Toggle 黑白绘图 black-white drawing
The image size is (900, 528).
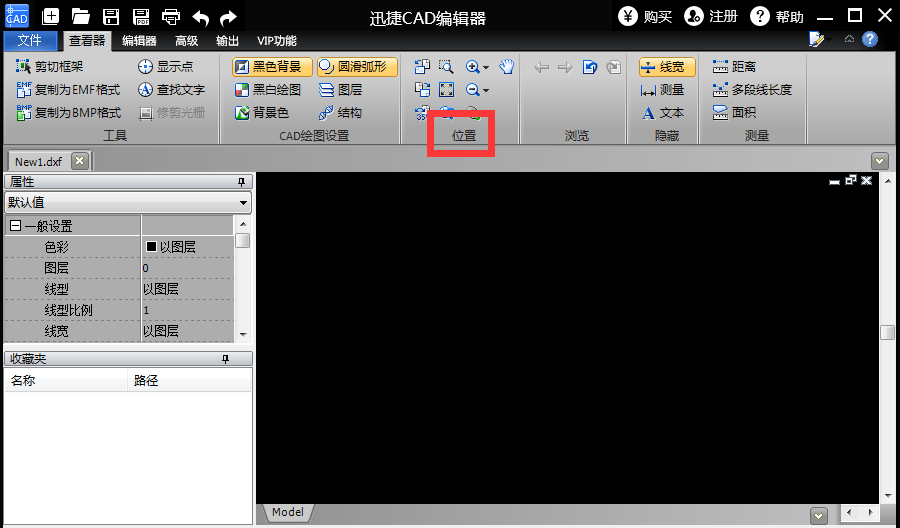pyautogui.click(x=268, y=90)
